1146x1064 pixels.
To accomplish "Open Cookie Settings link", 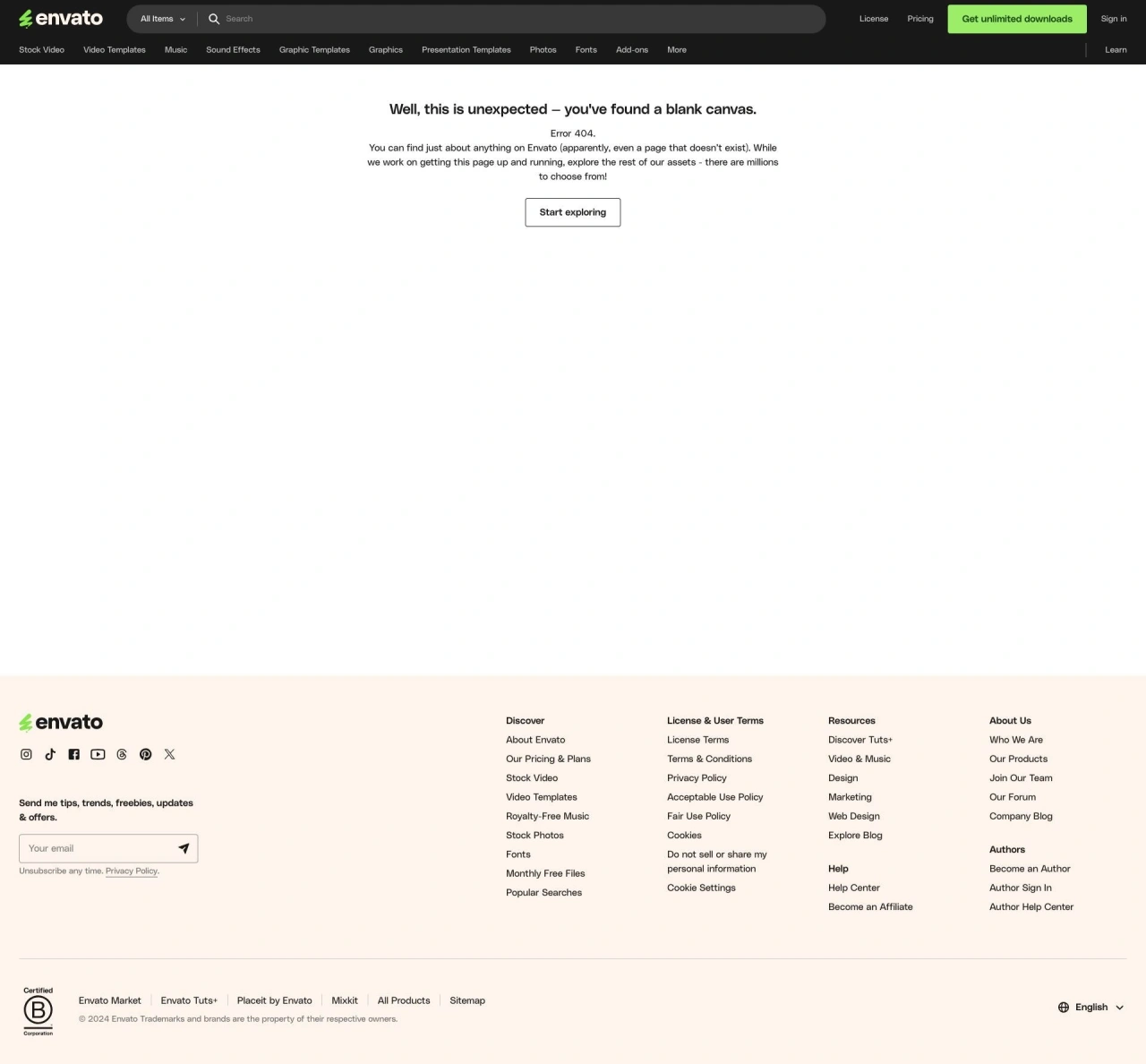I will [x=701, y=888].
